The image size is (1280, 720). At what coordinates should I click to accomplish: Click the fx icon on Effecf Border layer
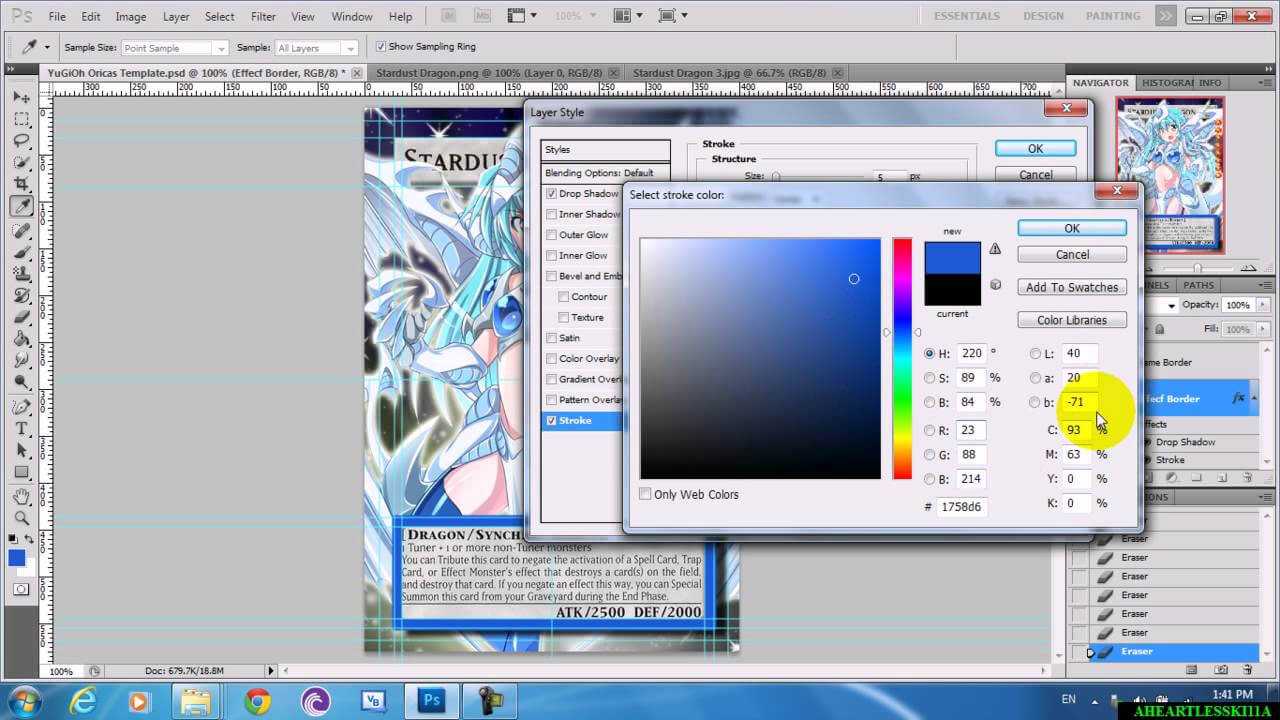[1239, 398]
